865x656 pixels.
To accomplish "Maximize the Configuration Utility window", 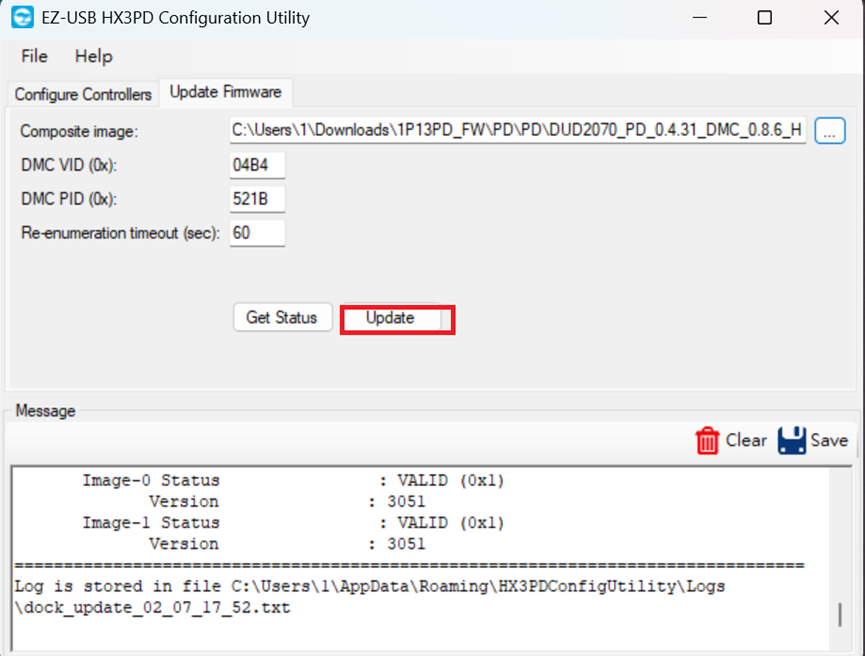I will [765, 18].
